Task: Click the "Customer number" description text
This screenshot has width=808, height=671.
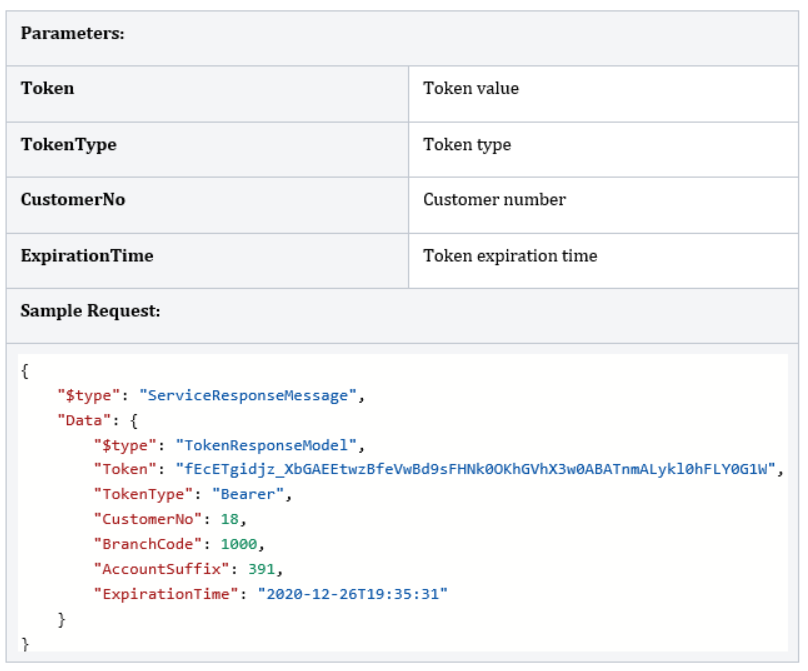Action: [494, 199]
